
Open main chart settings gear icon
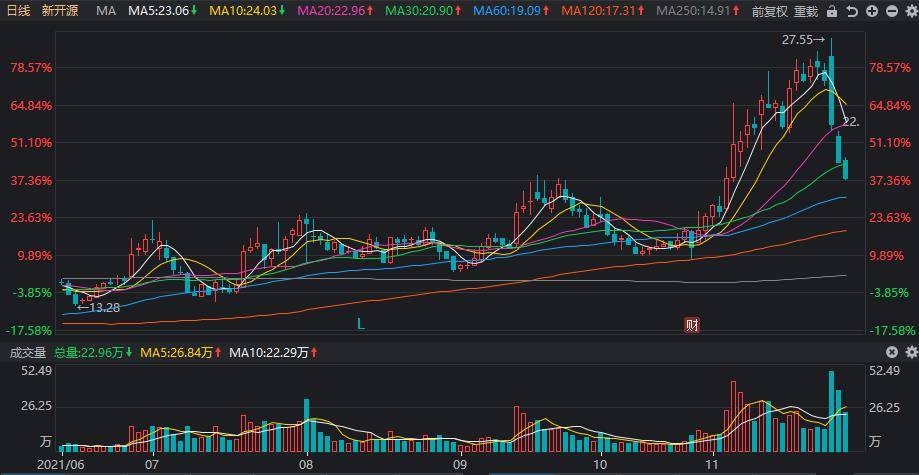[x=911, y=11]
